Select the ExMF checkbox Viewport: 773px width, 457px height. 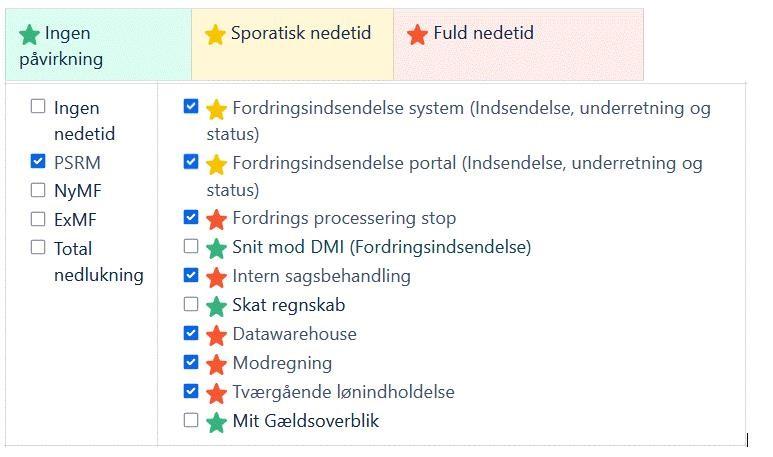[38, 218]
